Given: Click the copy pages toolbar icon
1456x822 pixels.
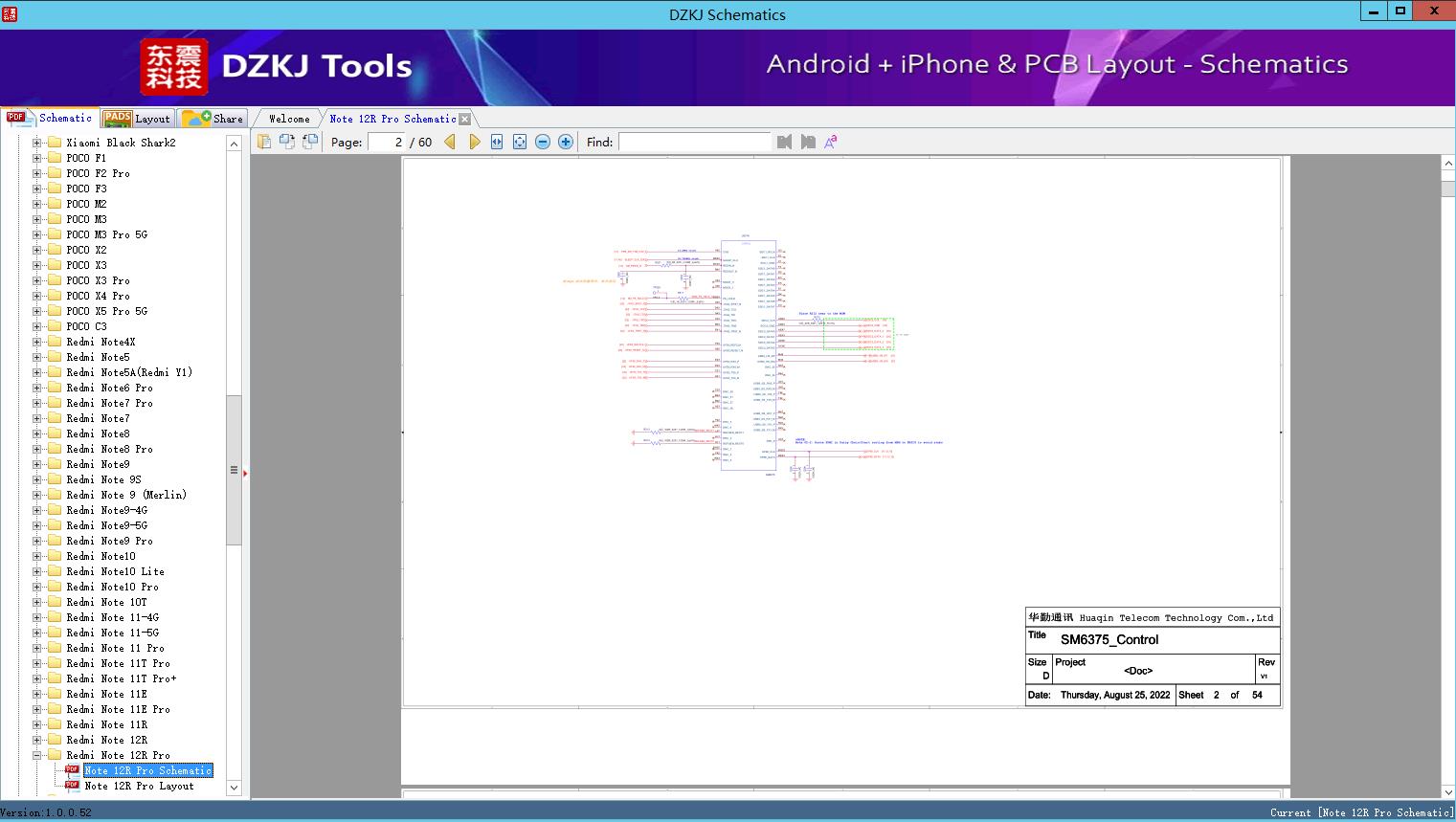Looking at the screenshot, I should (x=264, y=142).
